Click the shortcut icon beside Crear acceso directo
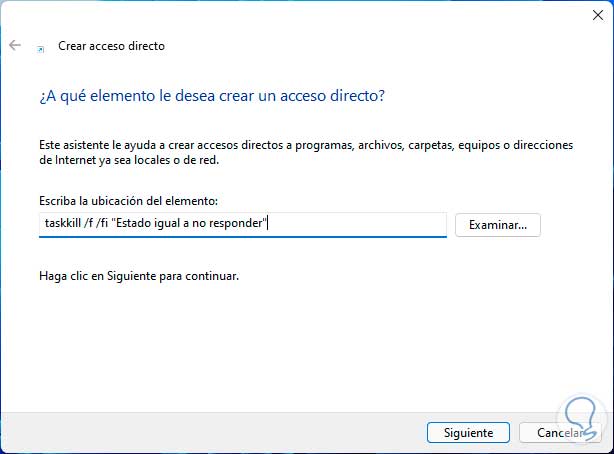This screenshot has height=454, width=614. point(41,47)
